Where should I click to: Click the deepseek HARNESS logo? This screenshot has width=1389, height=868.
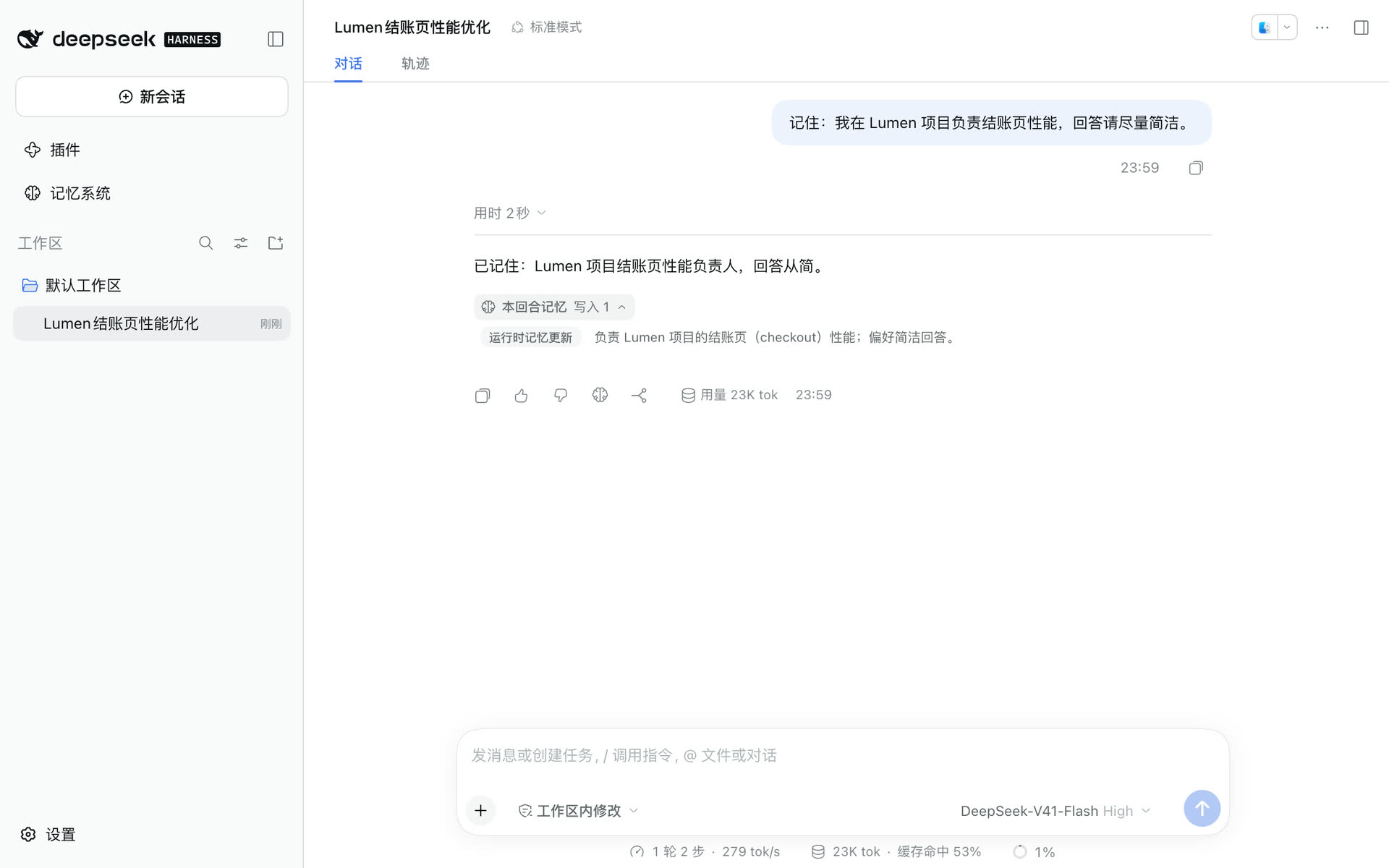[119, 39]
